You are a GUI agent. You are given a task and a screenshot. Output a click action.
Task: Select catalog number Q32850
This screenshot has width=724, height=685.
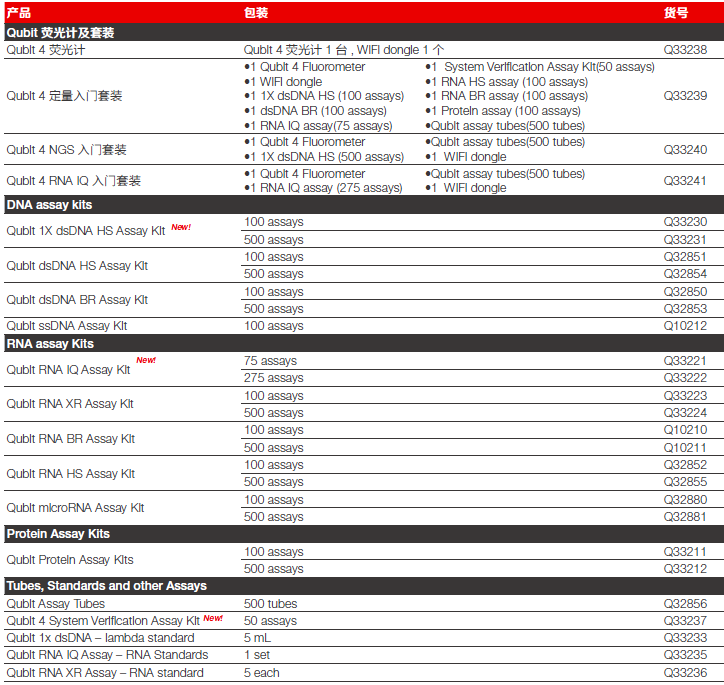(x=685, y=292)
